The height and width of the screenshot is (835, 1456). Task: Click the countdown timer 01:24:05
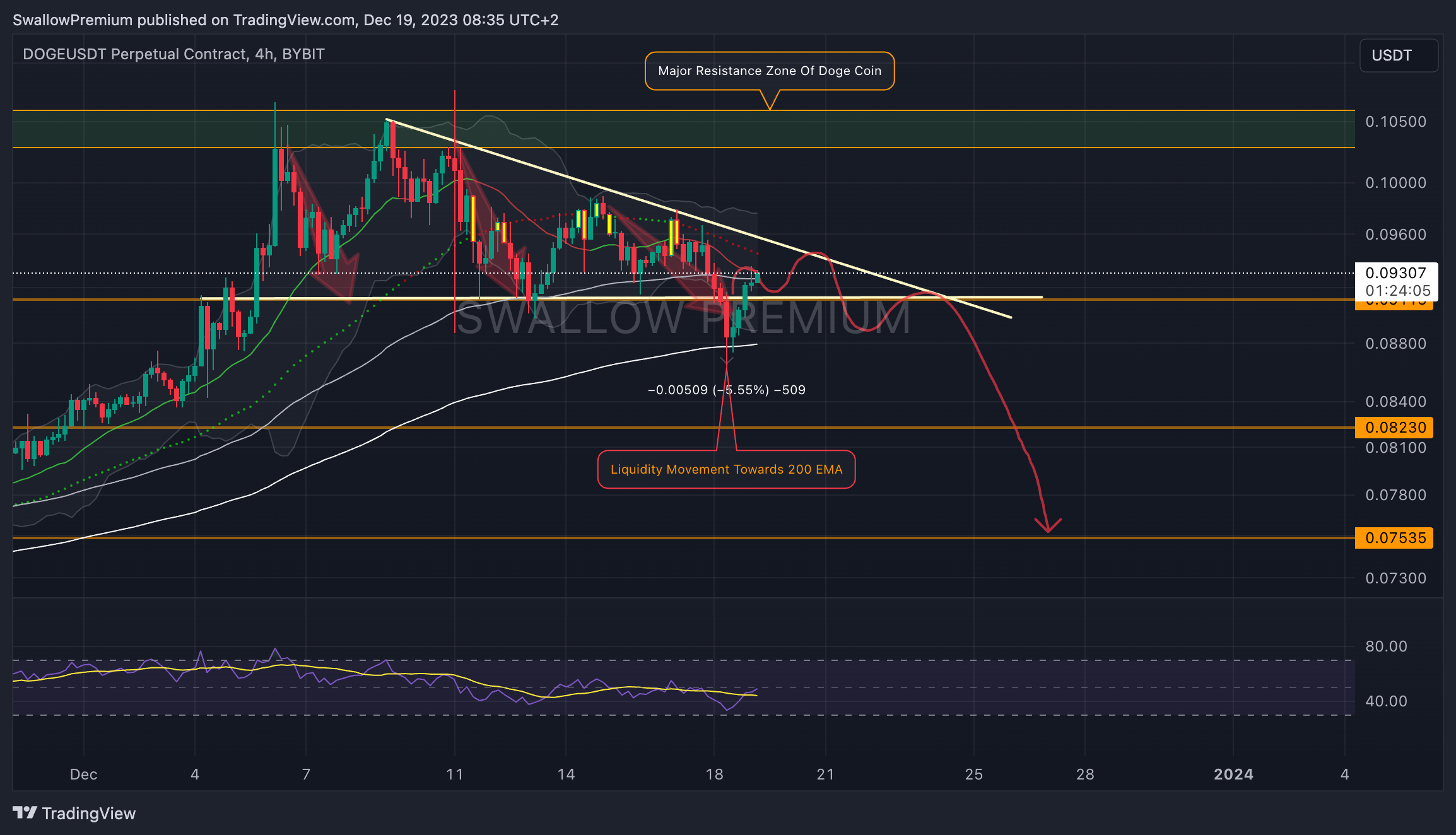(x=1398, y=291)
